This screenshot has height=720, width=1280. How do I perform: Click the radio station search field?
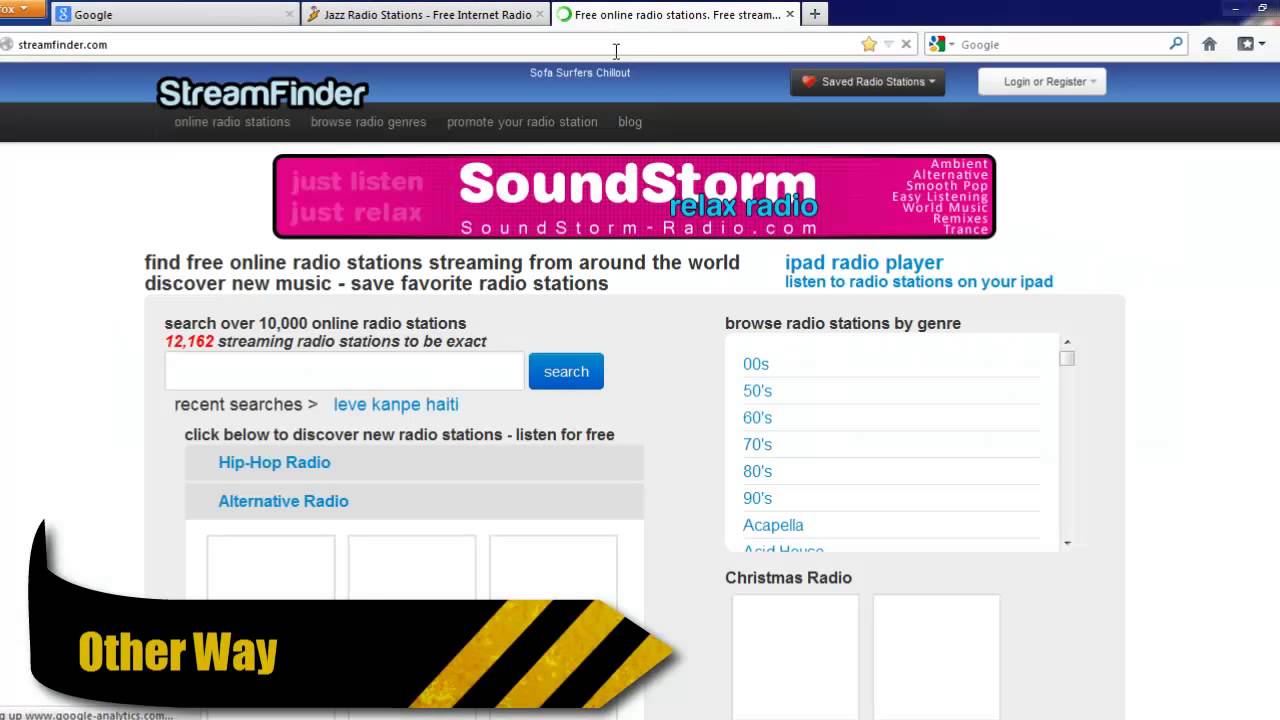tap(344, 371)
